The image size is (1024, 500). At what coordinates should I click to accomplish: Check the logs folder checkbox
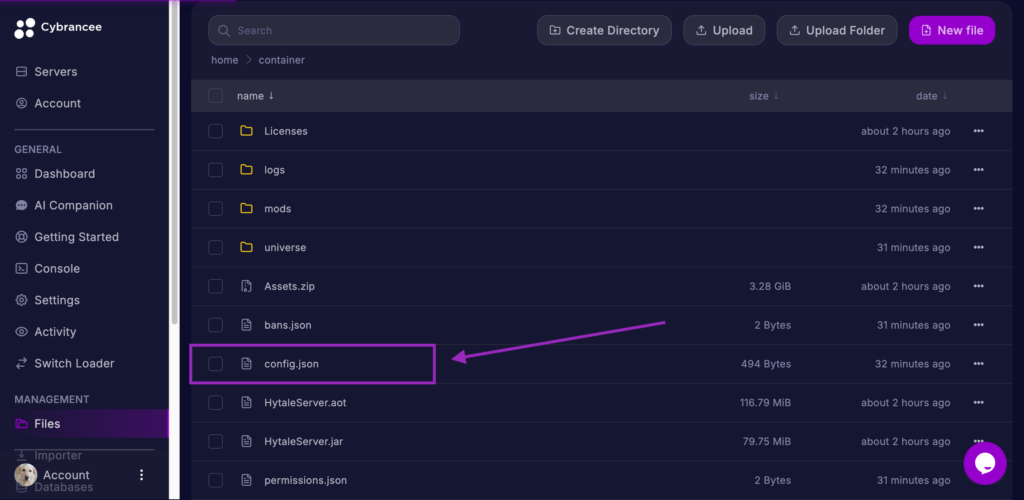click(216, 170)
